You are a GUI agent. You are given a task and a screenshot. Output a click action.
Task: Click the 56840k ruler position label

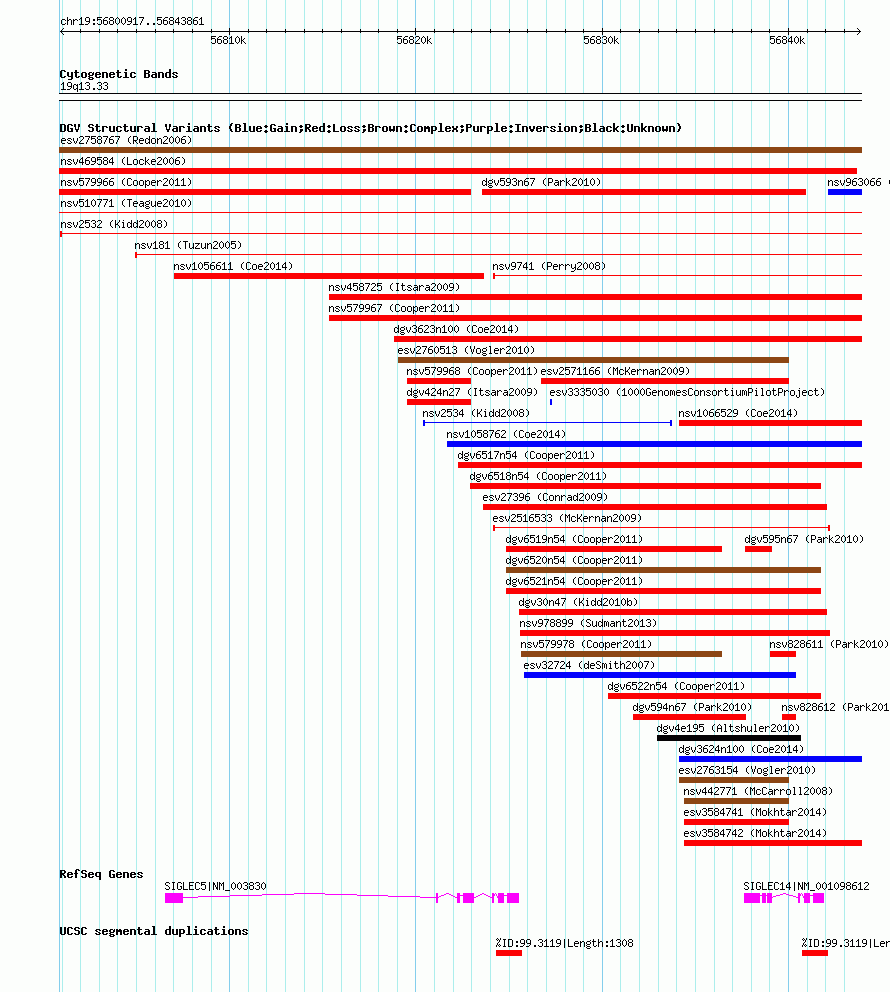pos(787,40)
